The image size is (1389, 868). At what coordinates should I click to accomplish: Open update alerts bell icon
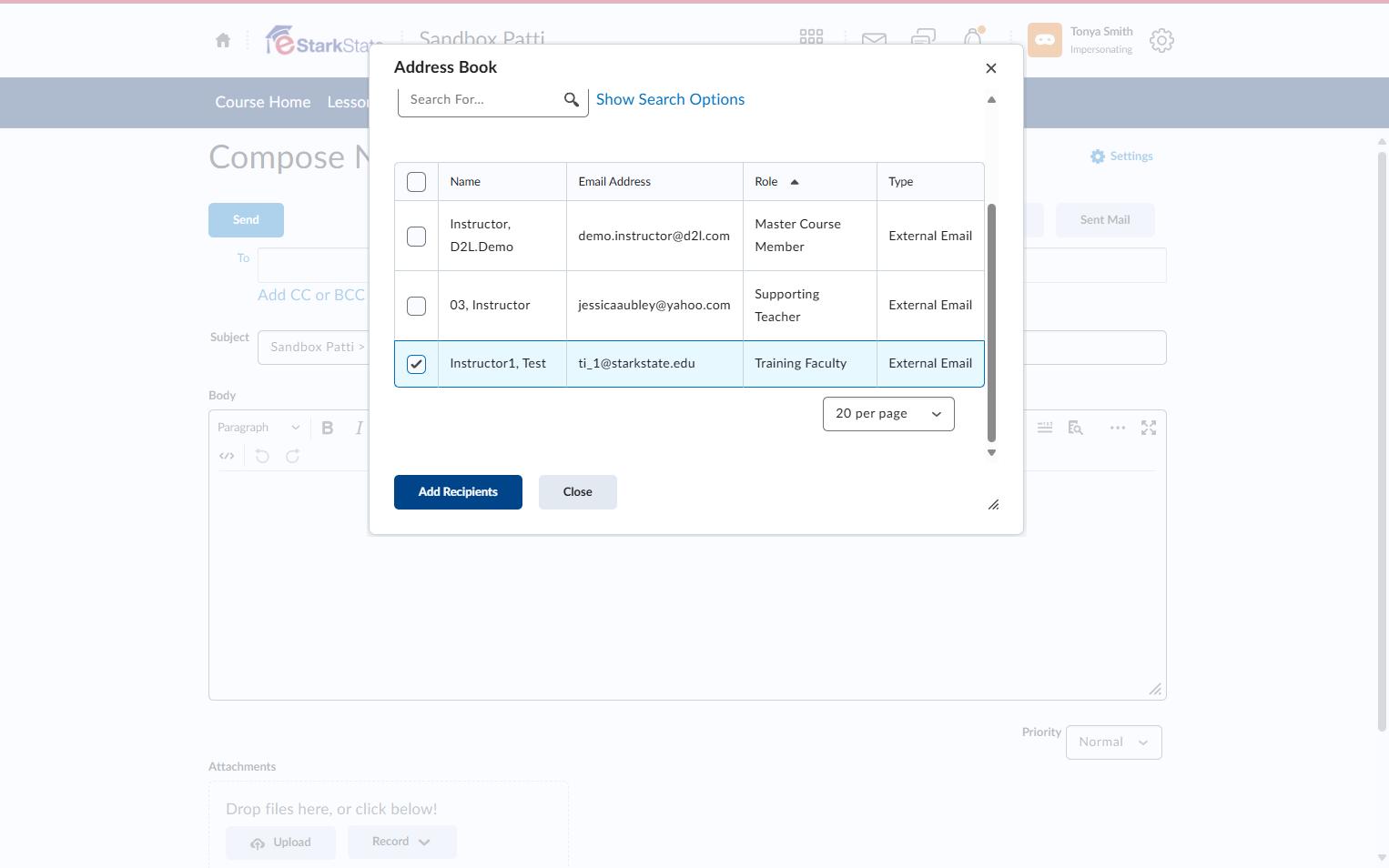point(973,37)
